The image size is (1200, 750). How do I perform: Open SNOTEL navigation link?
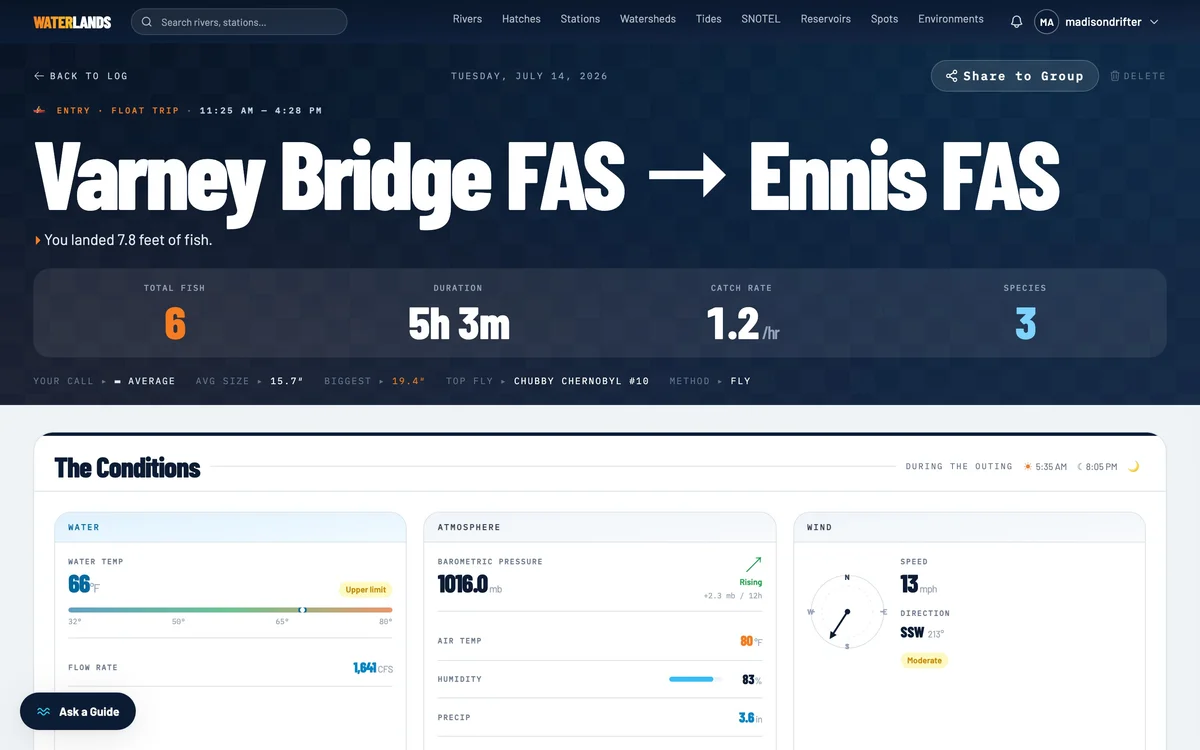pos(761,19)
